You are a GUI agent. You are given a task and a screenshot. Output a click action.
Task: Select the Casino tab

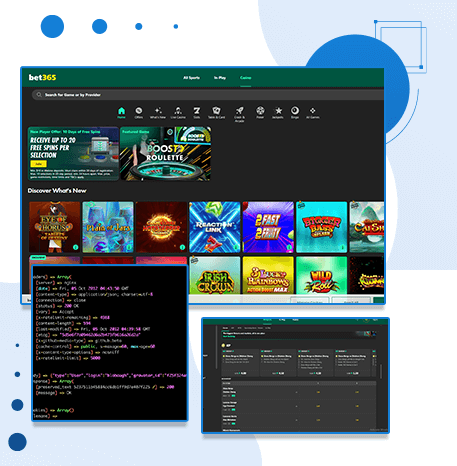coord(246,78)
